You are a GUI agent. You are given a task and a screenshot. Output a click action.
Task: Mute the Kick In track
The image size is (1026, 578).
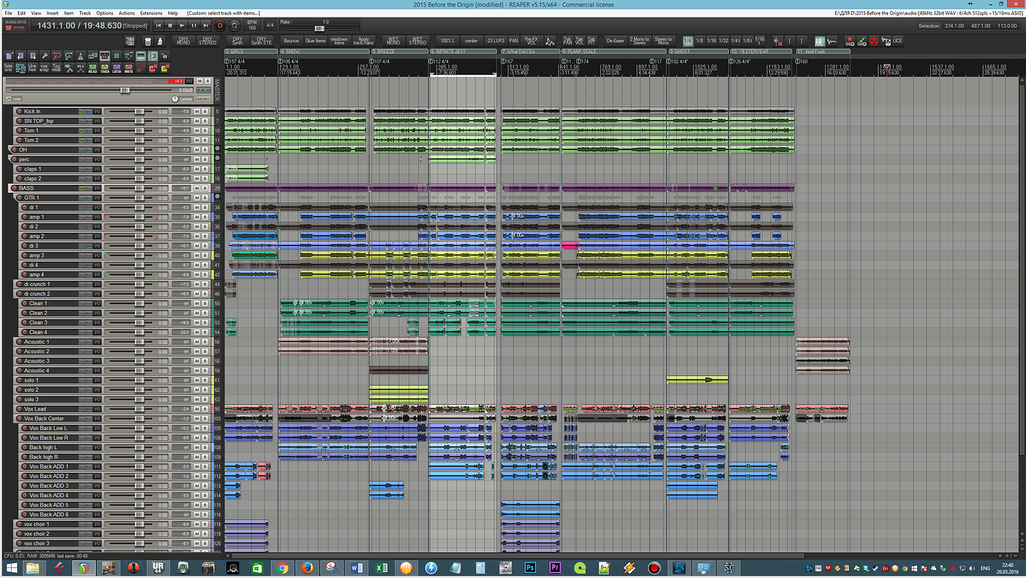197,111
